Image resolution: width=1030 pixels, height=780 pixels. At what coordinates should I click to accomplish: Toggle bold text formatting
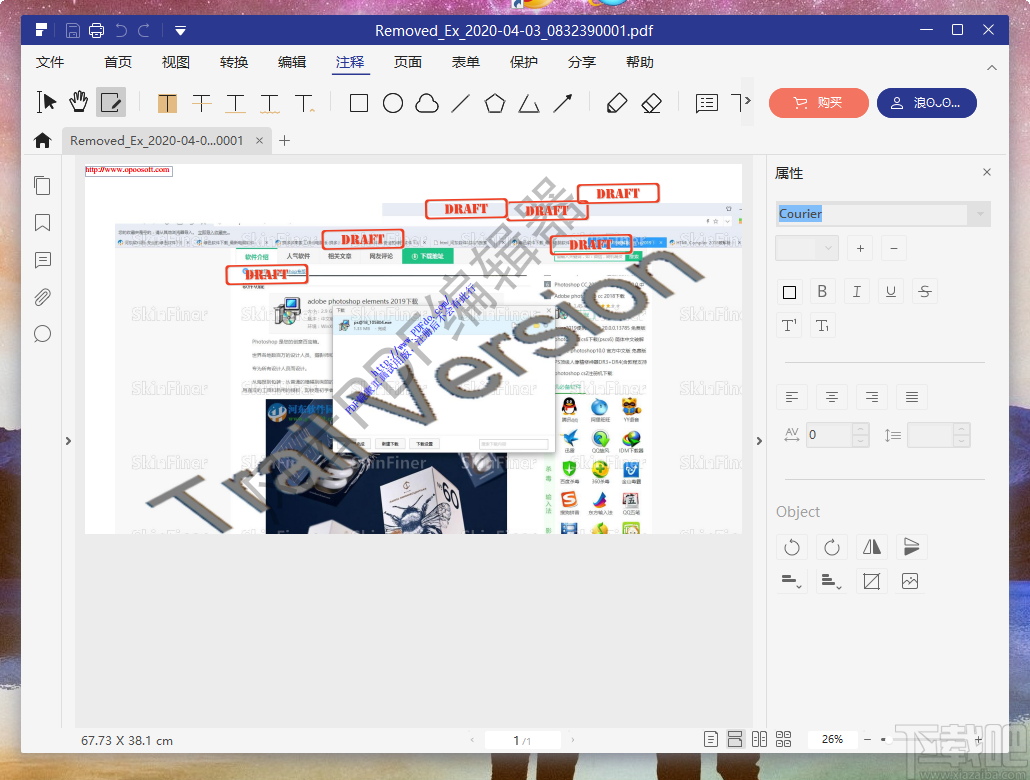pos(822,292)
